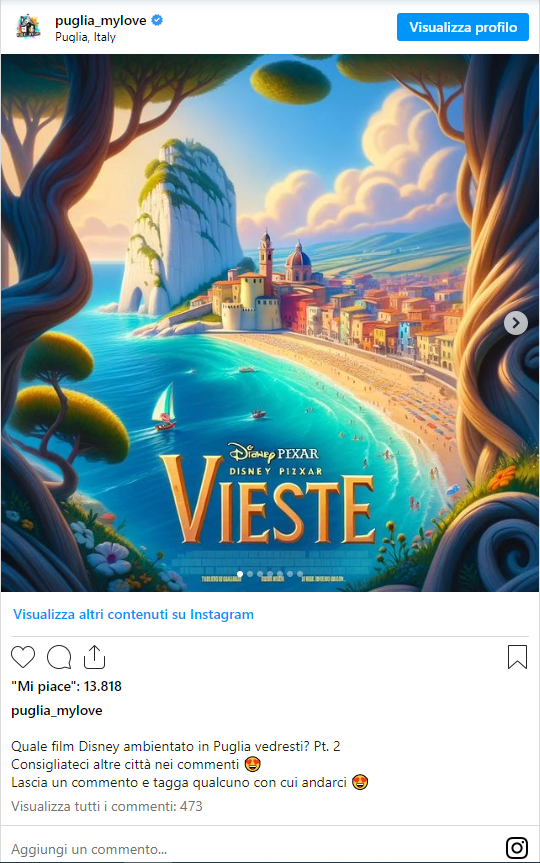Click the Vieste poster image
The width and height of the screenshot is (540, 863).
tap(270, 323)
